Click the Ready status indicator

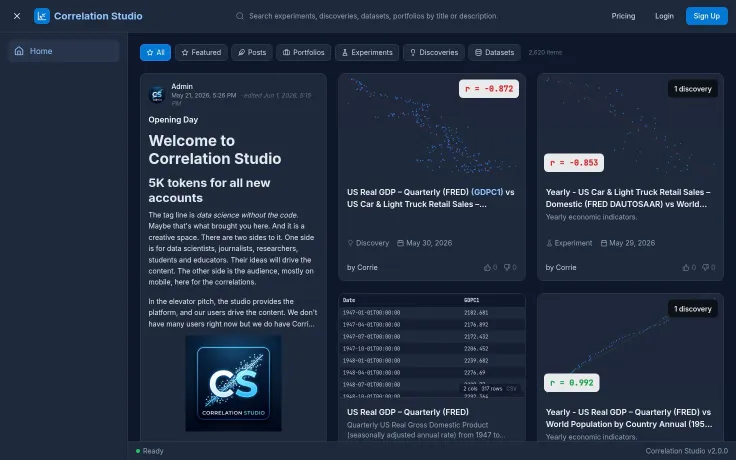[150, 451]
